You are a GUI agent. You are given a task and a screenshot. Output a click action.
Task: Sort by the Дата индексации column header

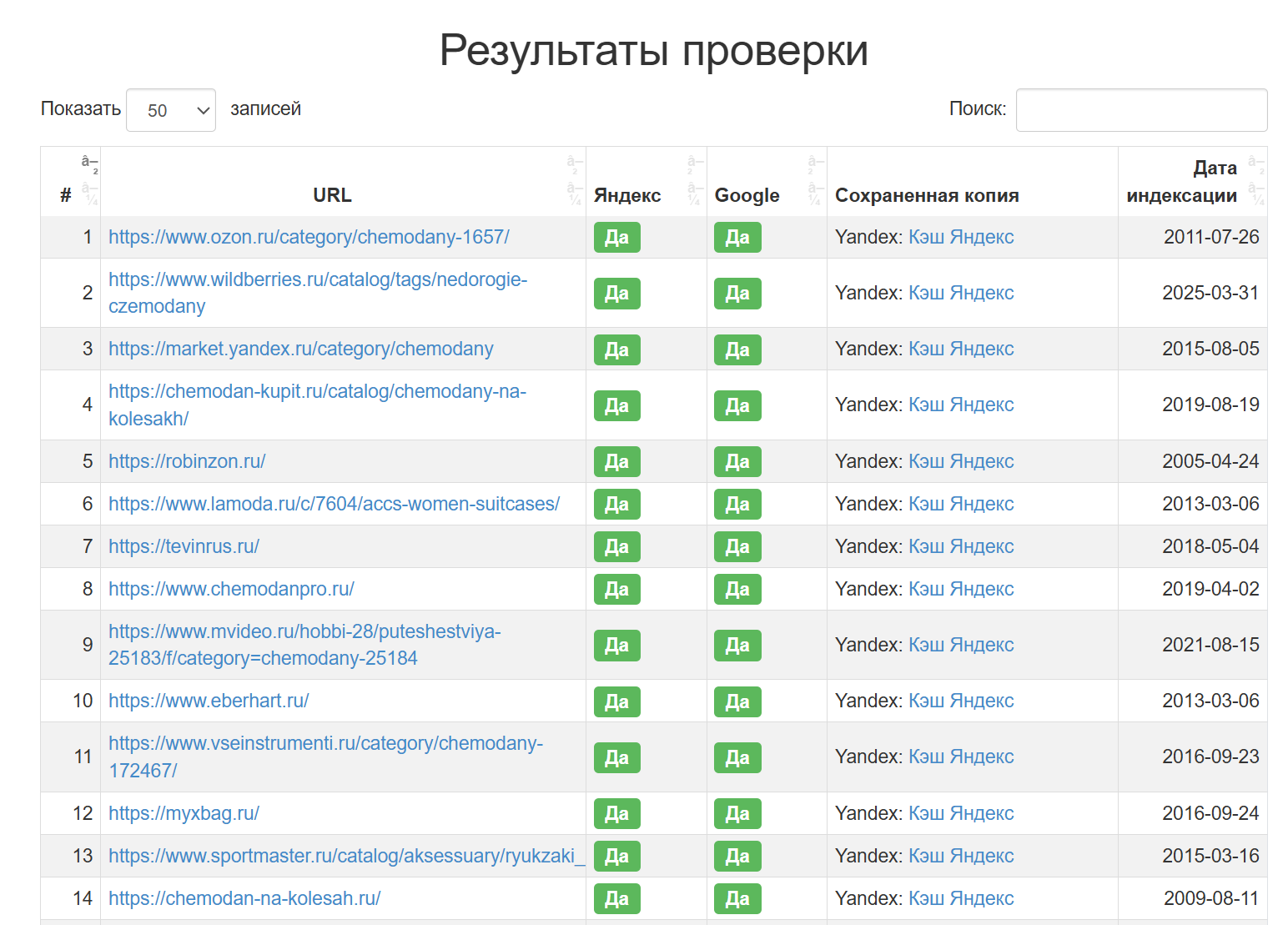pos(1193,182)
